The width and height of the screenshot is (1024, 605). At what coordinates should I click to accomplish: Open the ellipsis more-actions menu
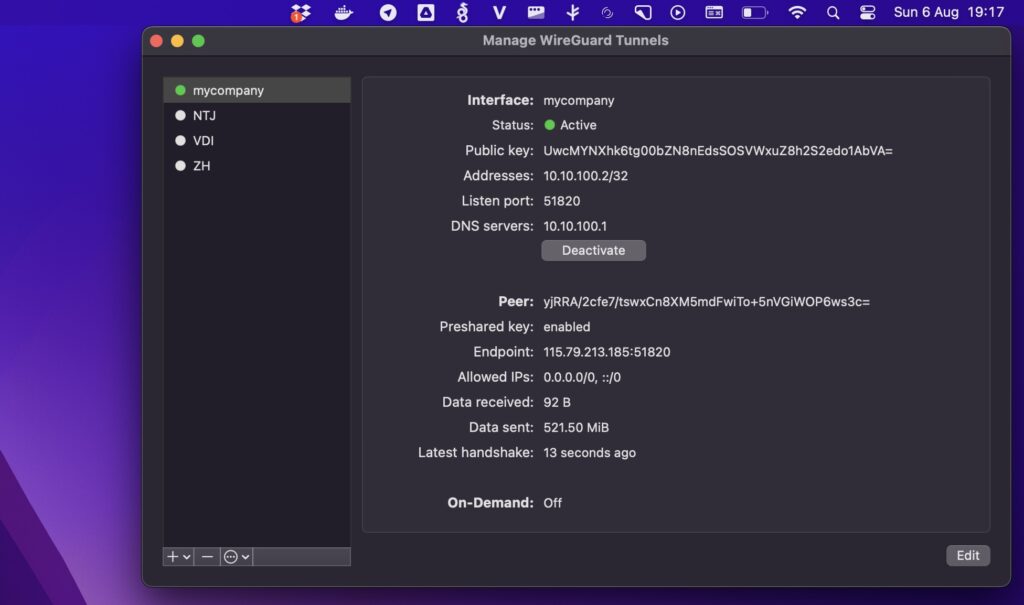pyautogui.click(x=231, y=557)
